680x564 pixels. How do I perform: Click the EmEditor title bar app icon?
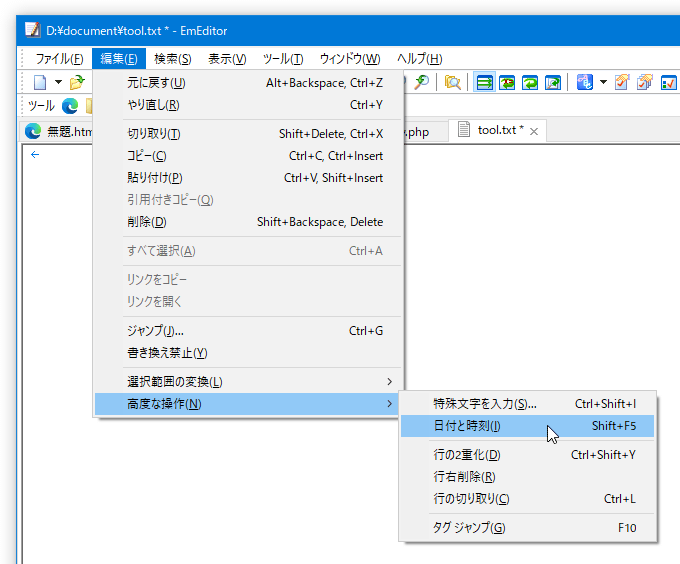pyautogui.click(x=33, y=30)
